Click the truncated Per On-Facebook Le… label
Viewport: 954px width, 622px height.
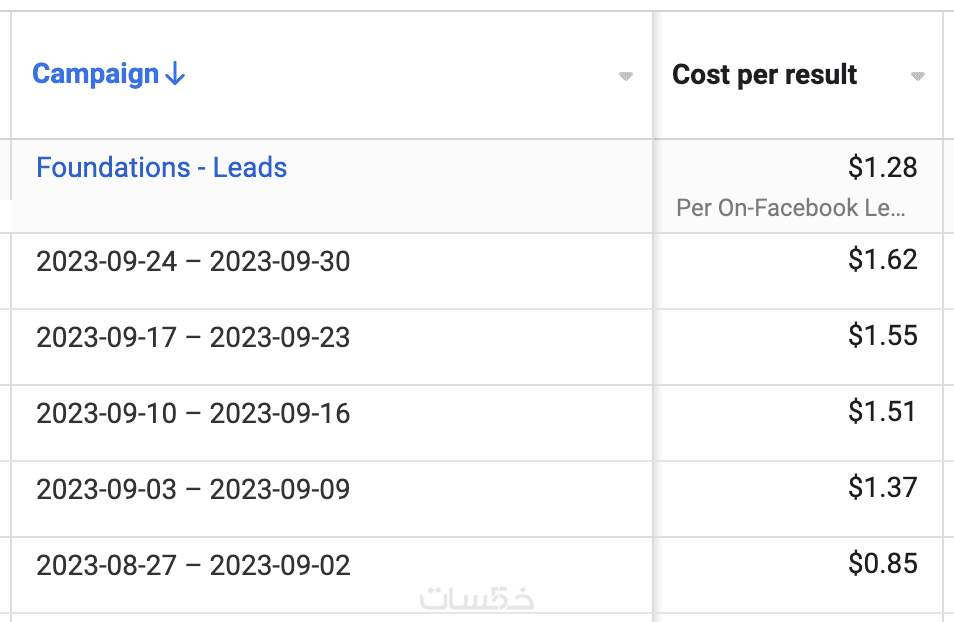click(x=792, y=208)
